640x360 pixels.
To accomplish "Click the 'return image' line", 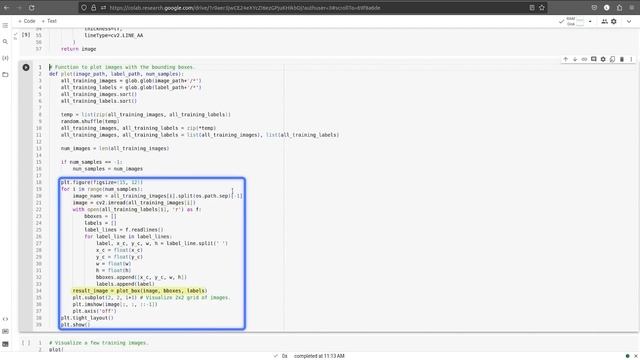I will coord(78,49).
